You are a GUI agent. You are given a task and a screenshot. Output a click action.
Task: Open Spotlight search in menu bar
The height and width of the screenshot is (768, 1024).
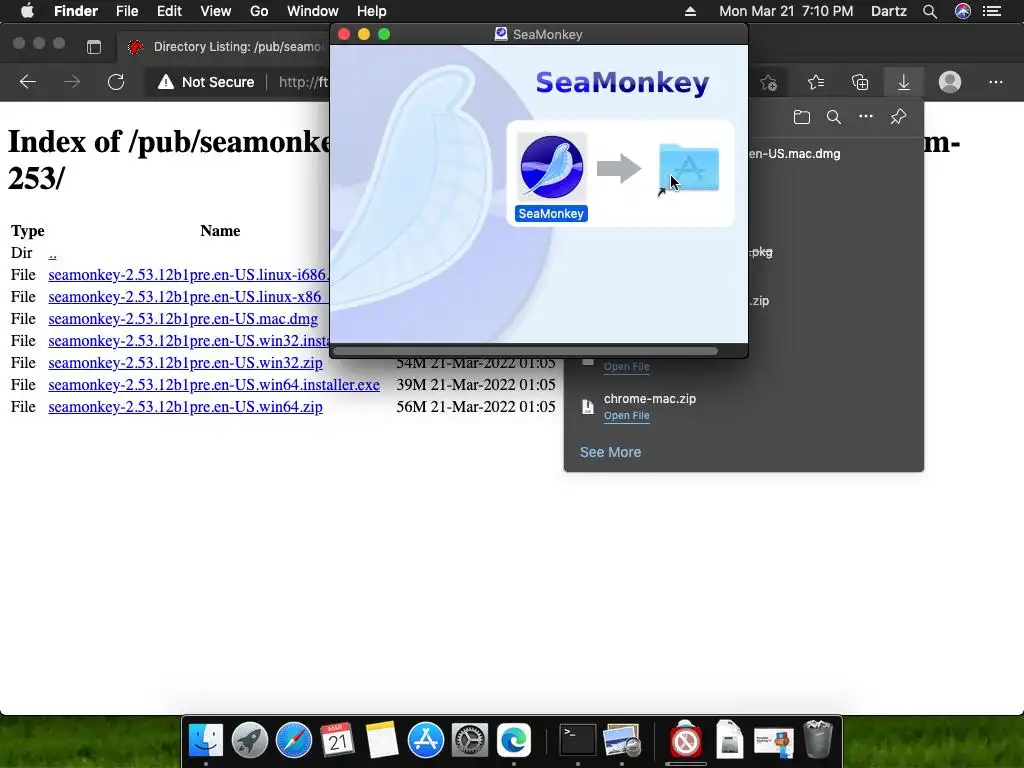click(x=930, y=11)
